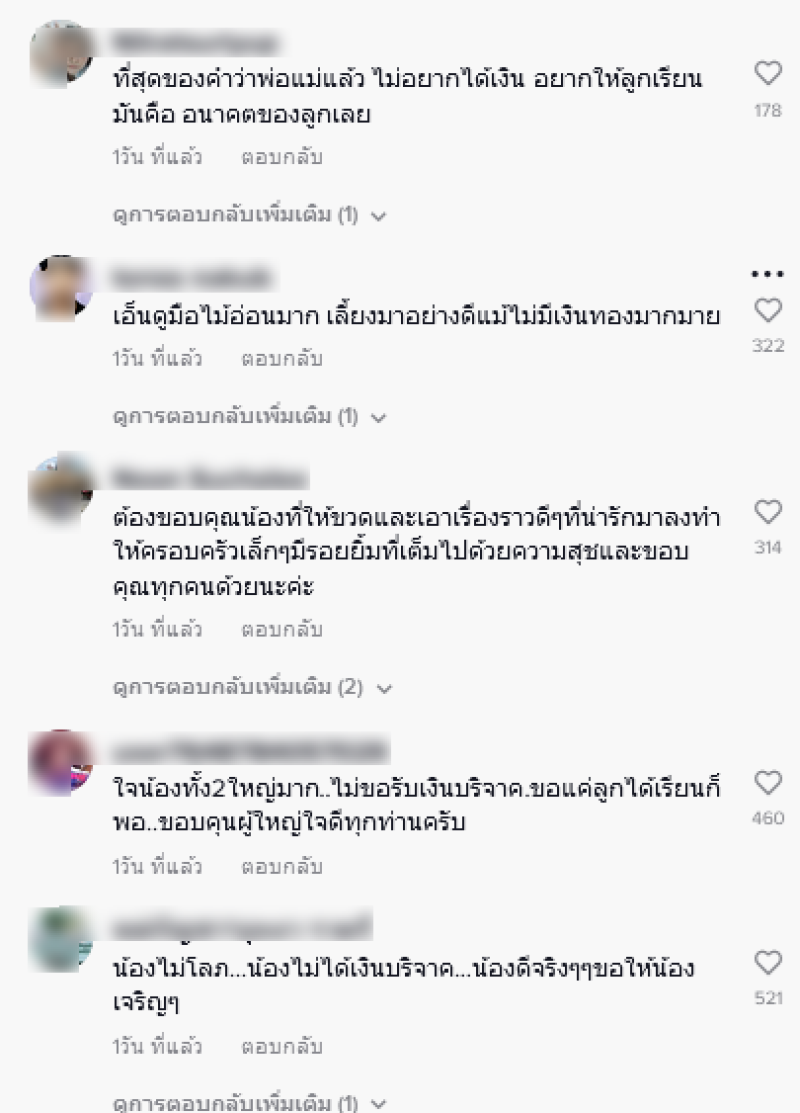Like the comment with 314 likes

coord(767,512)
